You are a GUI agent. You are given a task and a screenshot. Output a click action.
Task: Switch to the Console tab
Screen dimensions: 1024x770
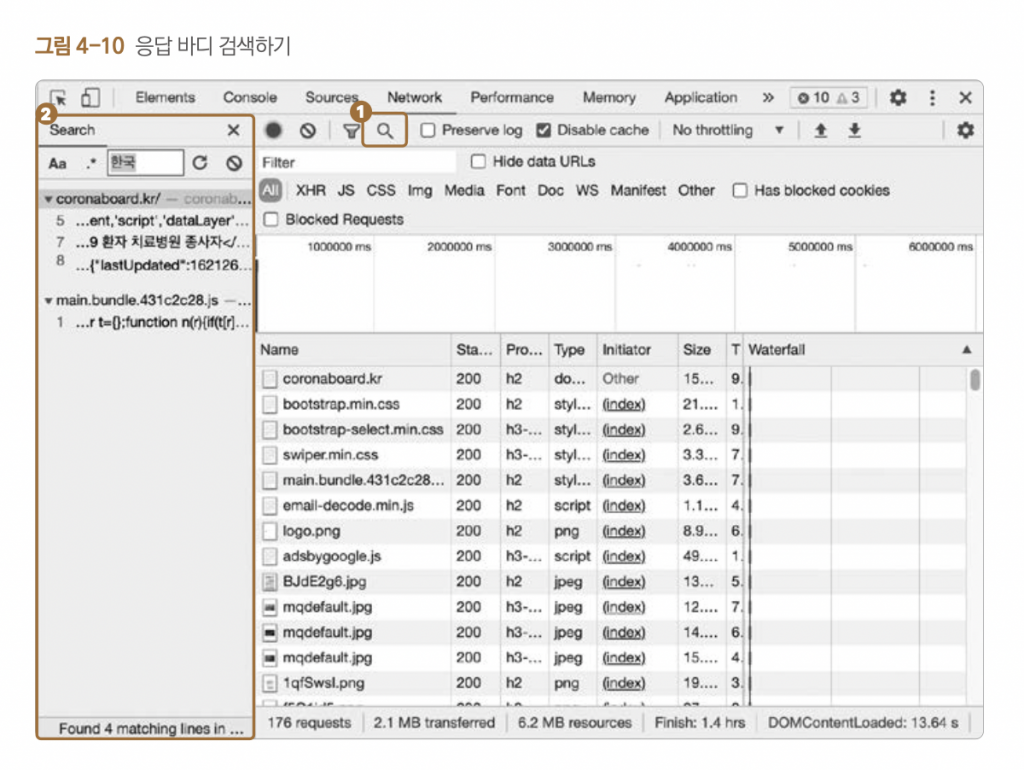tap(250, 98)
